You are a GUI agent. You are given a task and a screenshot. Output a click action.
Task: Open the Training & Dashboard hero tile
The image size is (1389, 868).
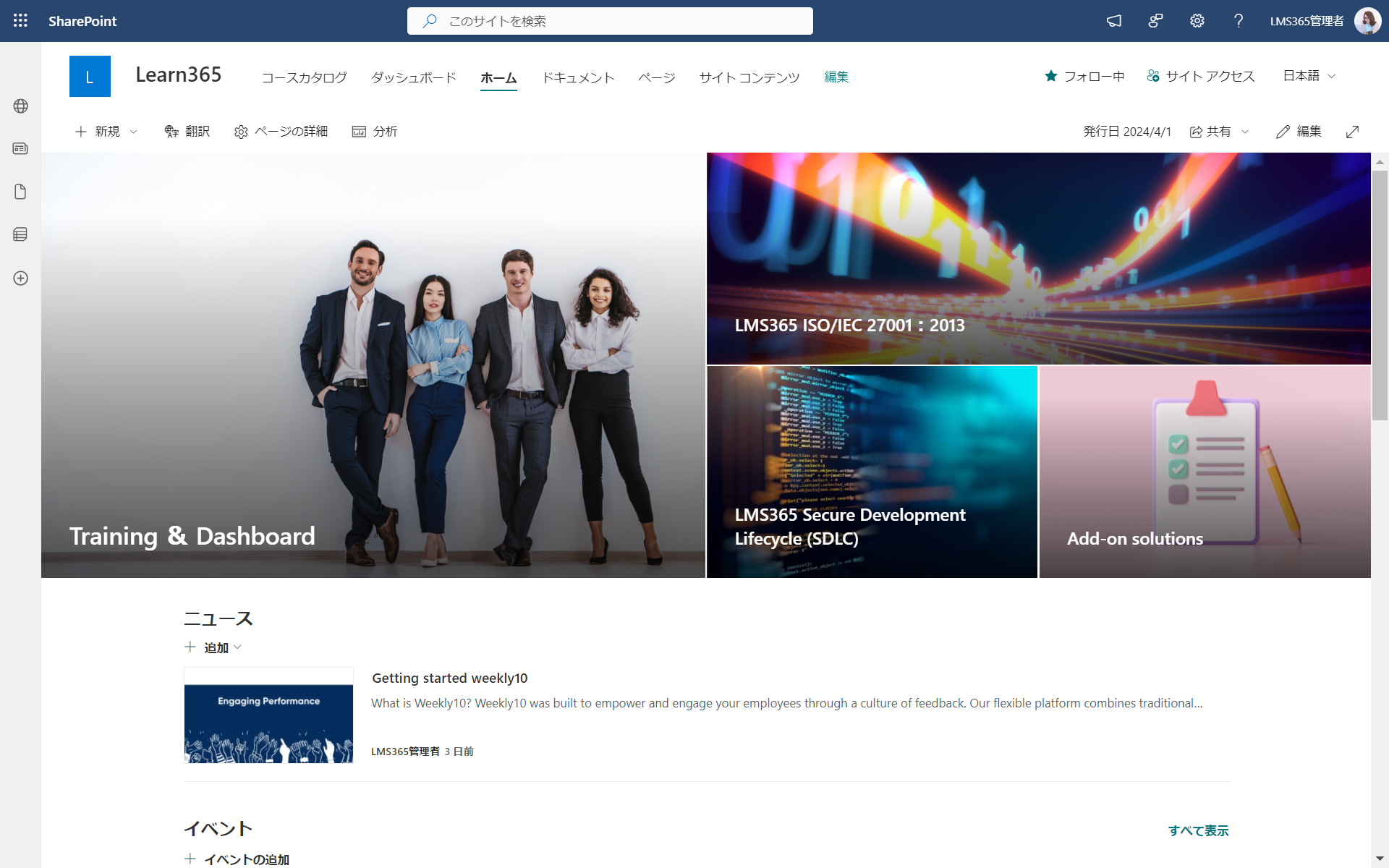pyautogui.click(x=373, y=365)
